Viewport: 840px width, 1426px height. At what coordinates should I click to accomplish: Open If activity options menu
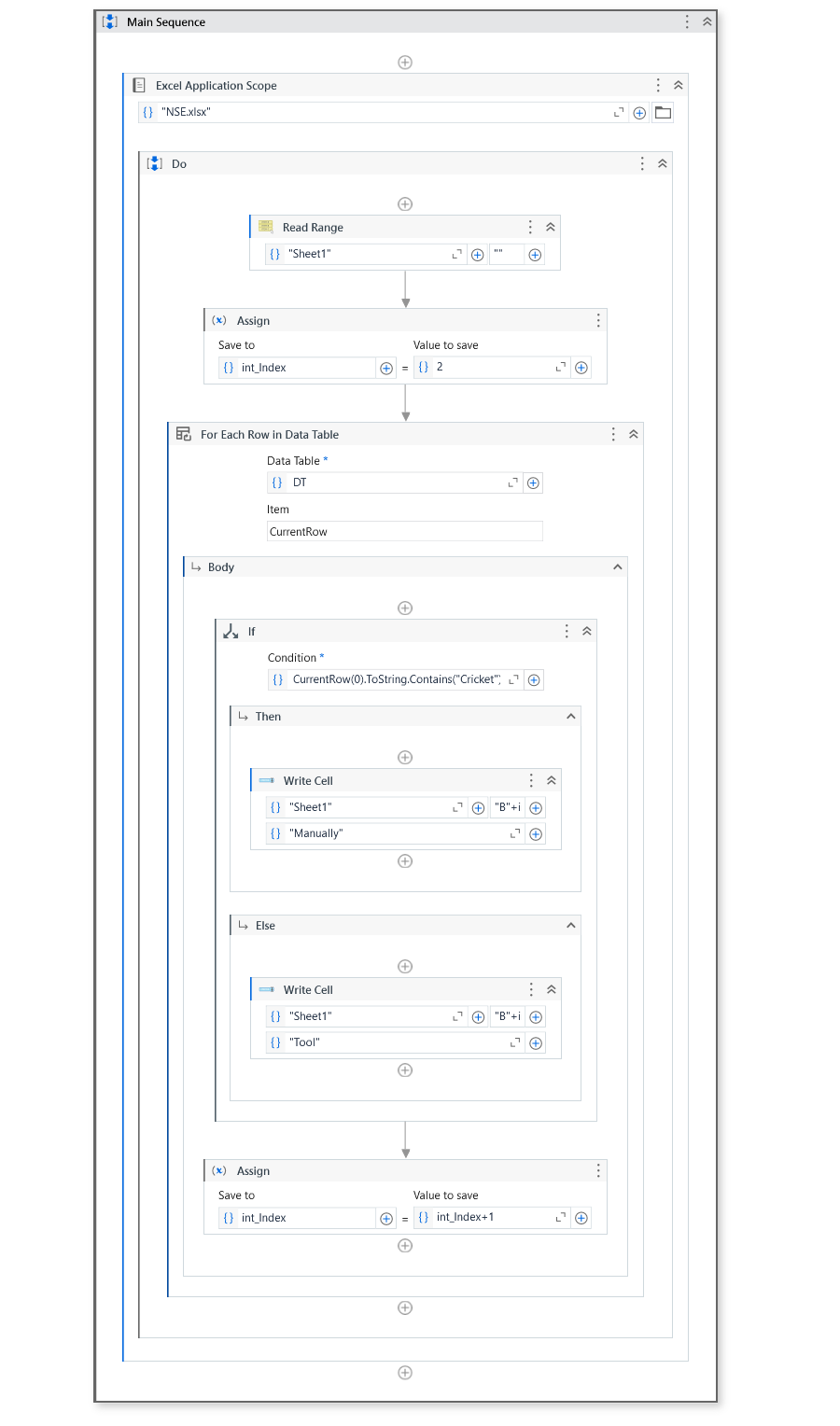(x=567, y=631)
